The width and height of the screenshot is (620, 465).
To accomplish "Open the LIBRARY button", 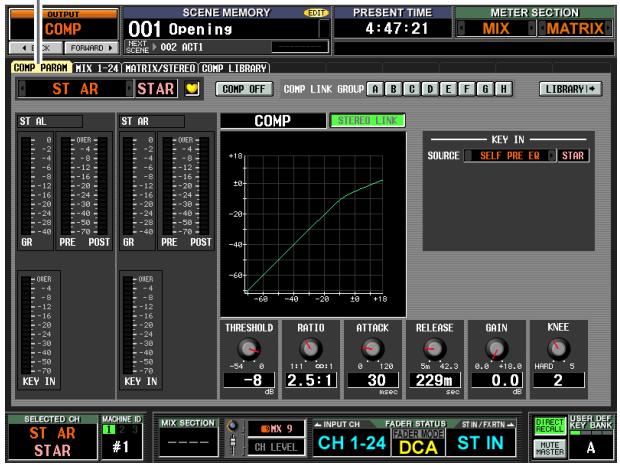I will (x=571, y=89).
